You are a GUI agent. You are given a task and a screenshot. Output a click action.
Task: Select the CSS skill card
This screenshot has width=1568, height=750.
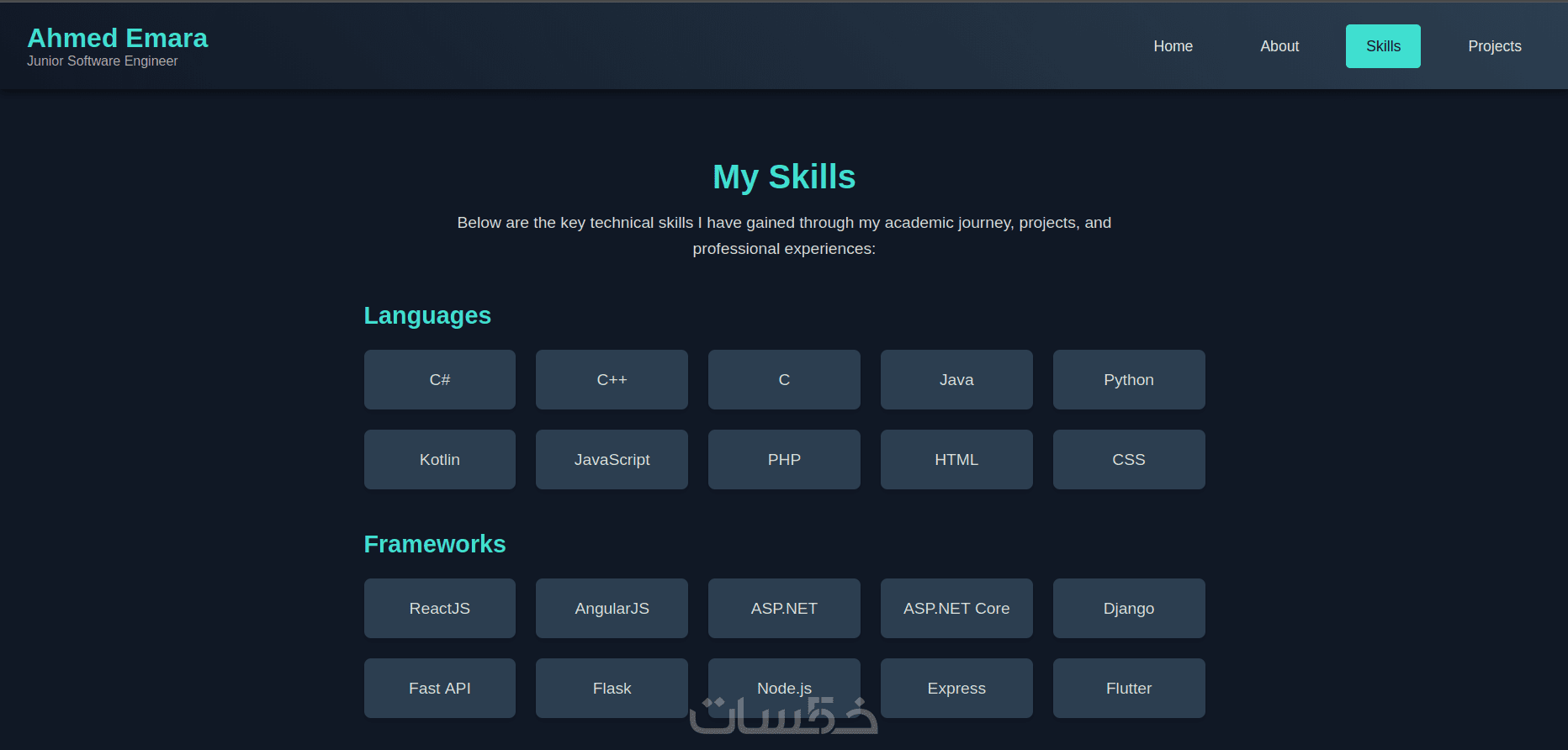point(1129,460)
